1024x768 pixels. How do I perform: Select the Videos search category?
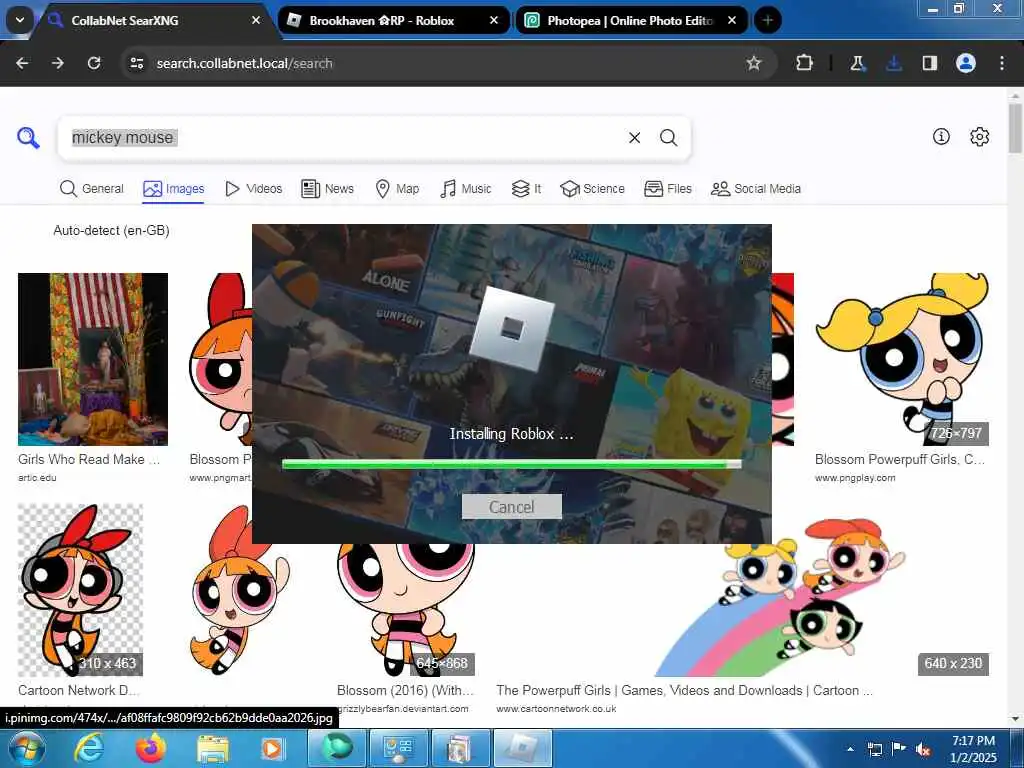click(253, 189)
